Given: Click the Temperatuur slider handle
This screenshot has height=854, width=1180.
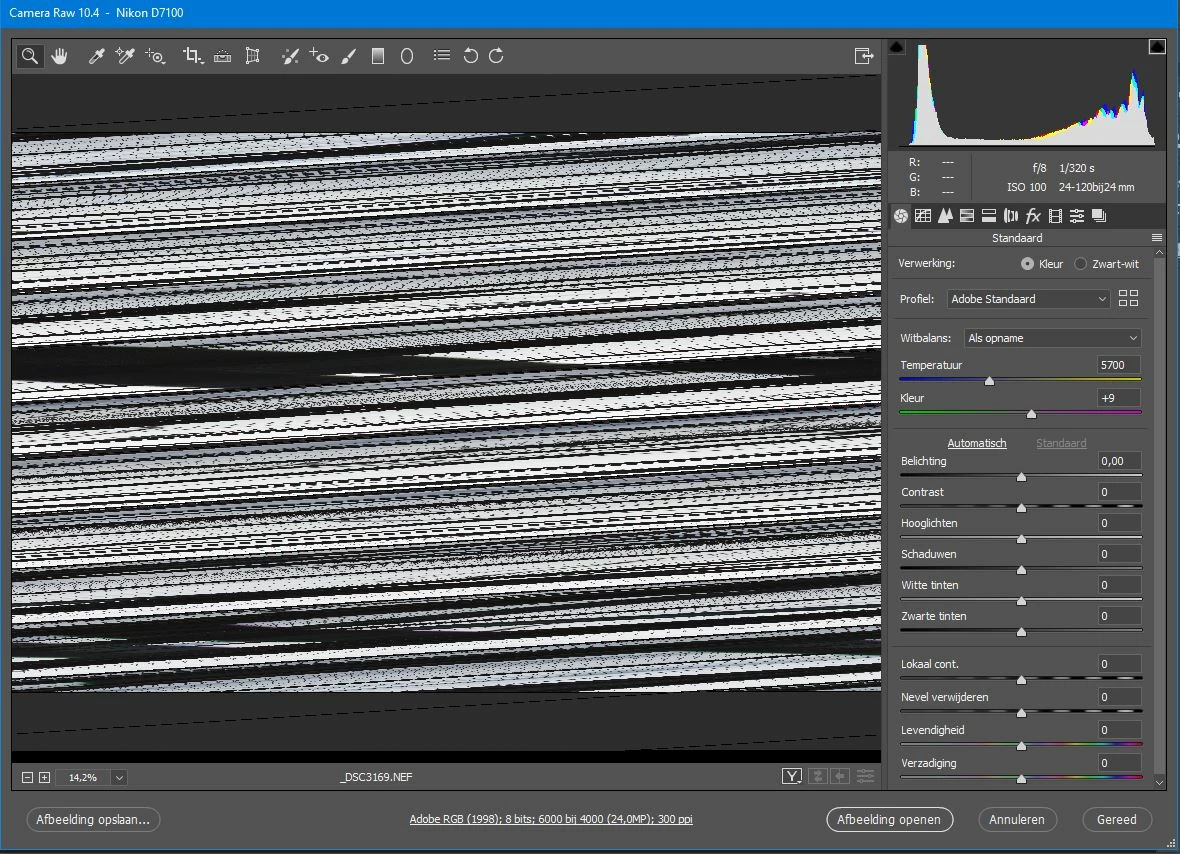Looking at the screenshot, I should 990,381.
